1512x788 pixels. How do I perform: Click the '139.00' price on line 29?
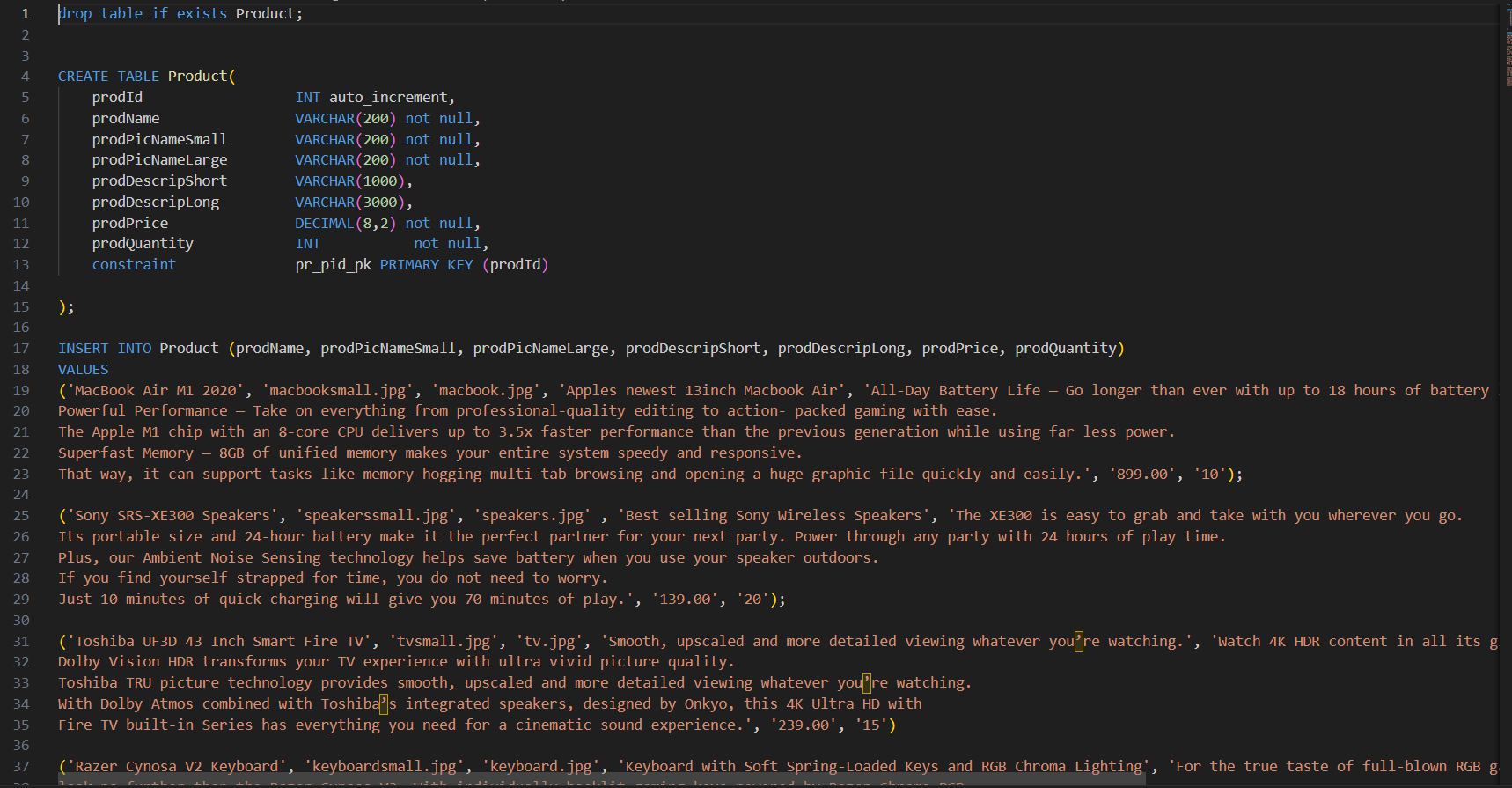point(685,600)
